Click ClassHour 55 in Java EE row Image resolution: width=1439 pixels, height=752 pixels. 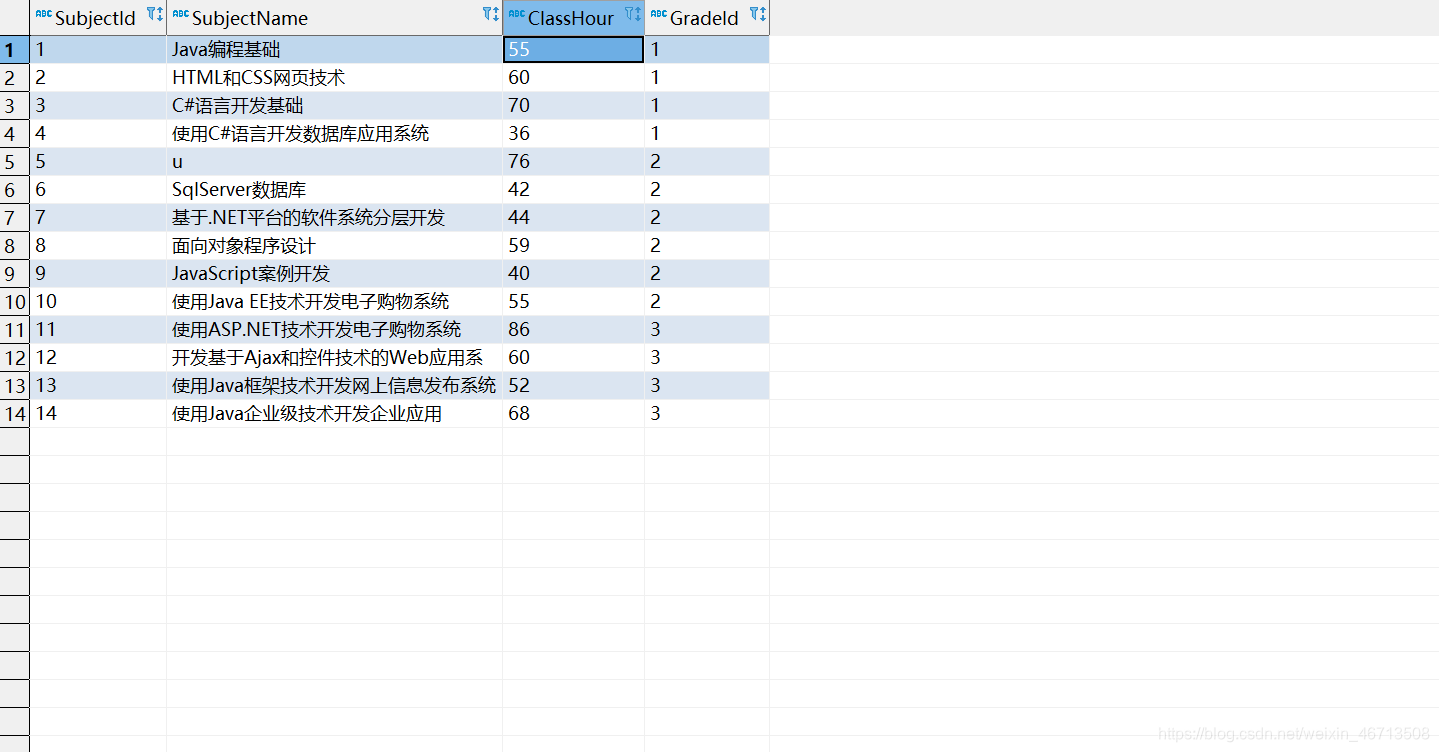(x=573, y=301)
